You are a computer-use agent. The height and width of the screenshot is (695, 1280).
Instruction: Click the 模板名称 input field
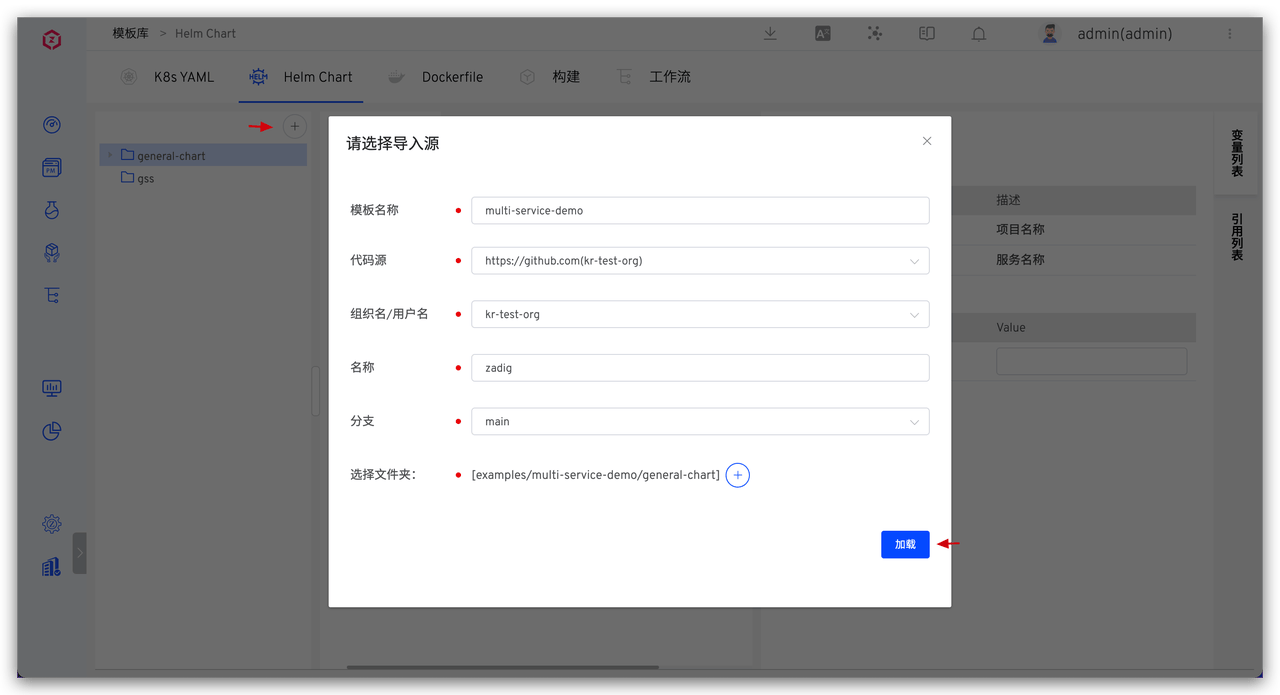[699, 210]
